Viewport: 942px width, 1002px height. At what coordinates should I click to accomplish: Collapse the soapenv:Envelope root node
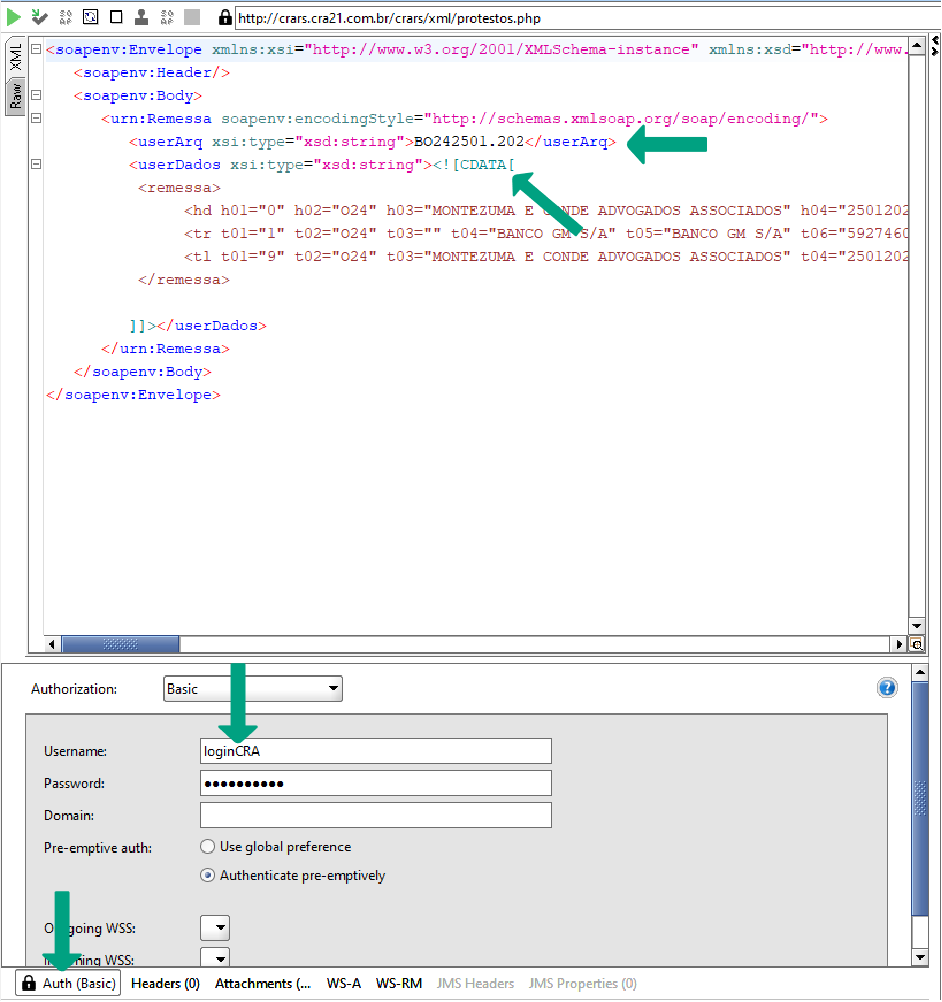36,50
